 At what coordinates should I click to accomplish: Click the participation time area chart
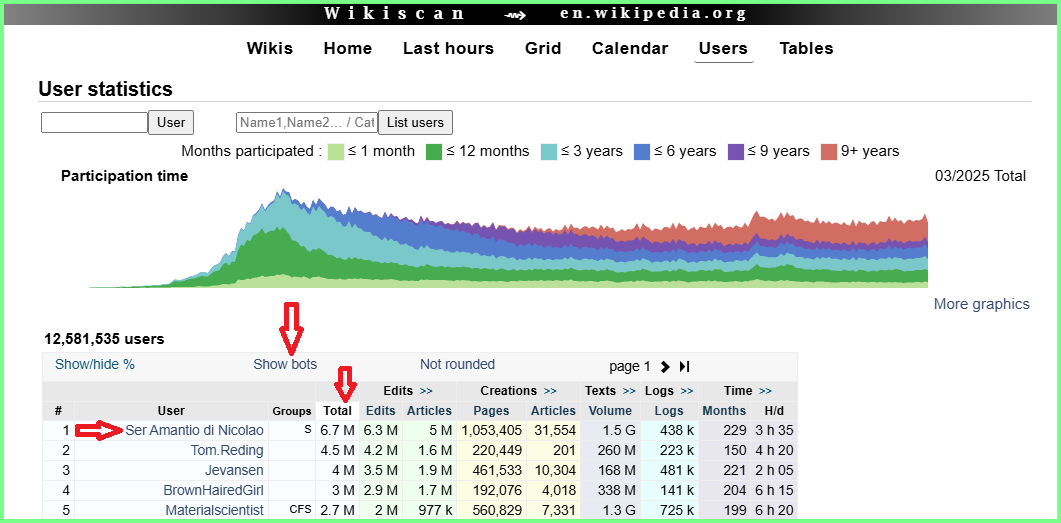coord(508,238)
